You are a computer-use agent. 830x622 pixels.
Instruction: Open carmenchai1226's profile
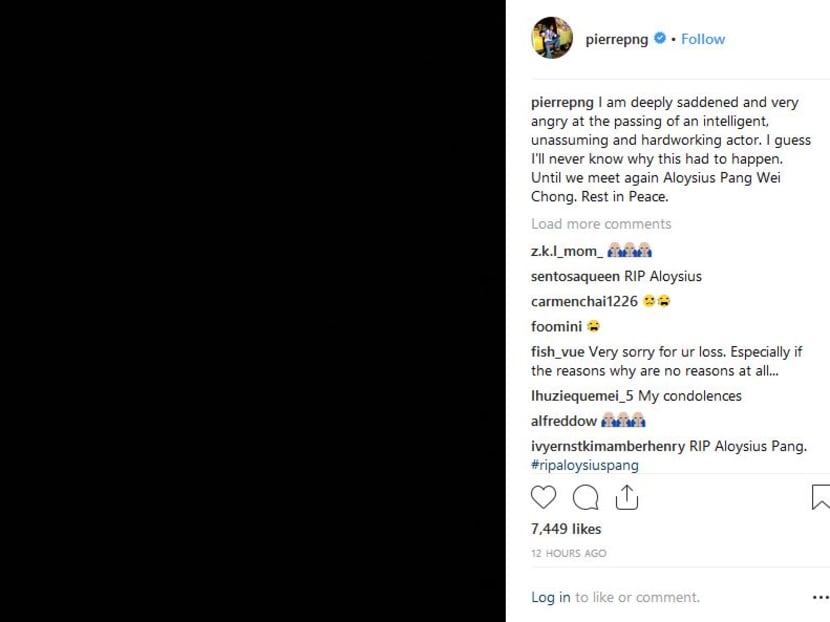point(584,301)
